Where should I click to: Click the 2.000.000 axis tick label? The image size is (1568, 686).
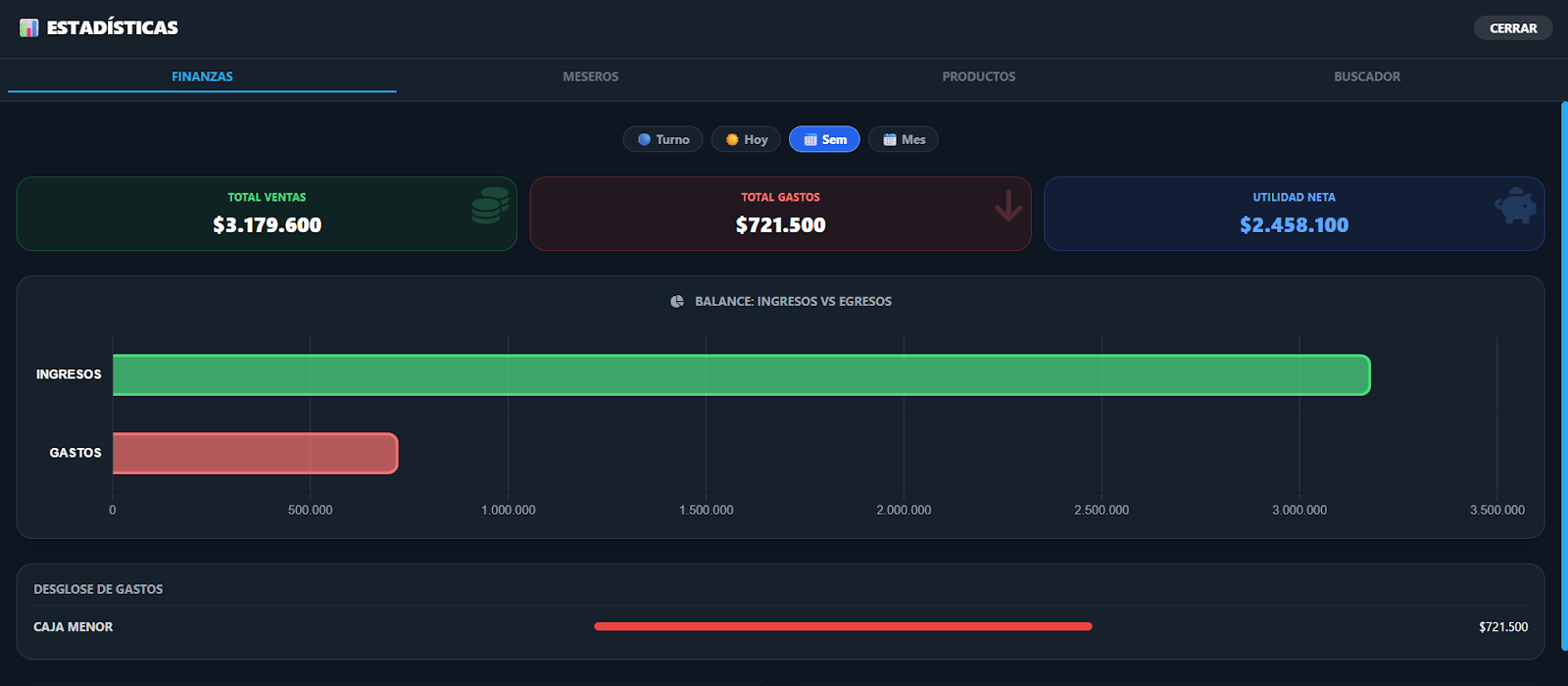click(905, 510)
